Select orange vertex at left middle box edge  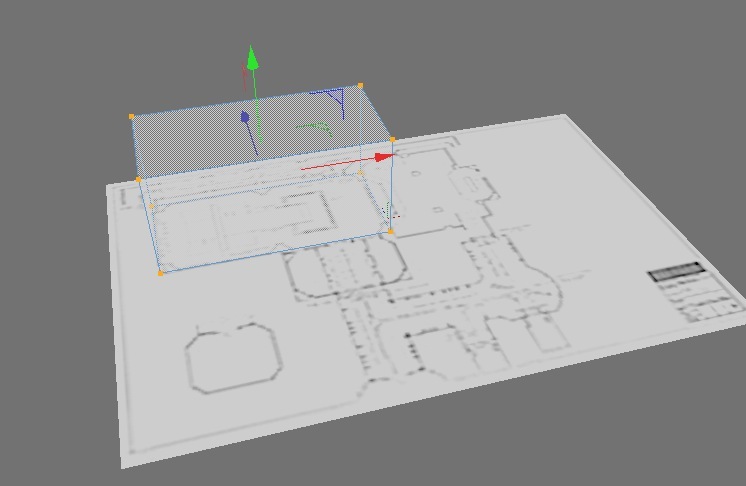(138, 180)
